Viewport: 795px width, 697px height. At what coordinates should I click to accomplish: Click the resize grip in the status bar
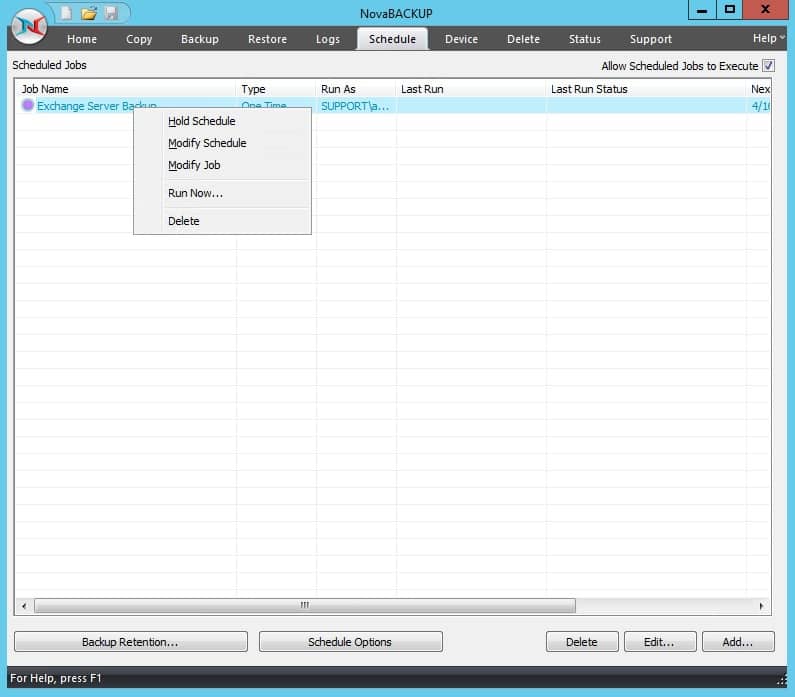[782, 680]
